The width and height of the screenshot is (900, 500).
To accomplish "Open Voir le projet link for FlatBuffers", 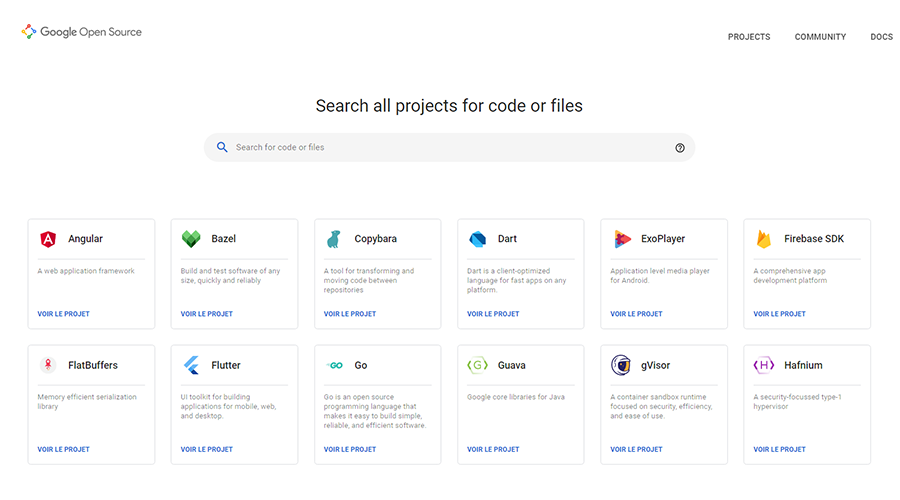I will pyautogui.click(x=64, y=449).
